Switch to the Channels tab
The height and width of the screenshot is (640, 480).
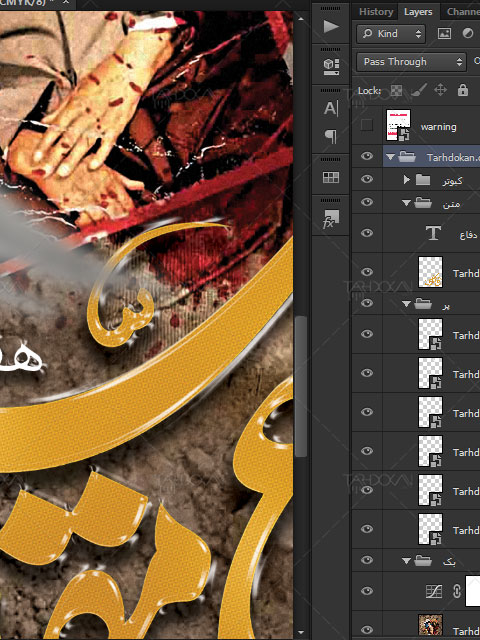click(x=463, y=12)
